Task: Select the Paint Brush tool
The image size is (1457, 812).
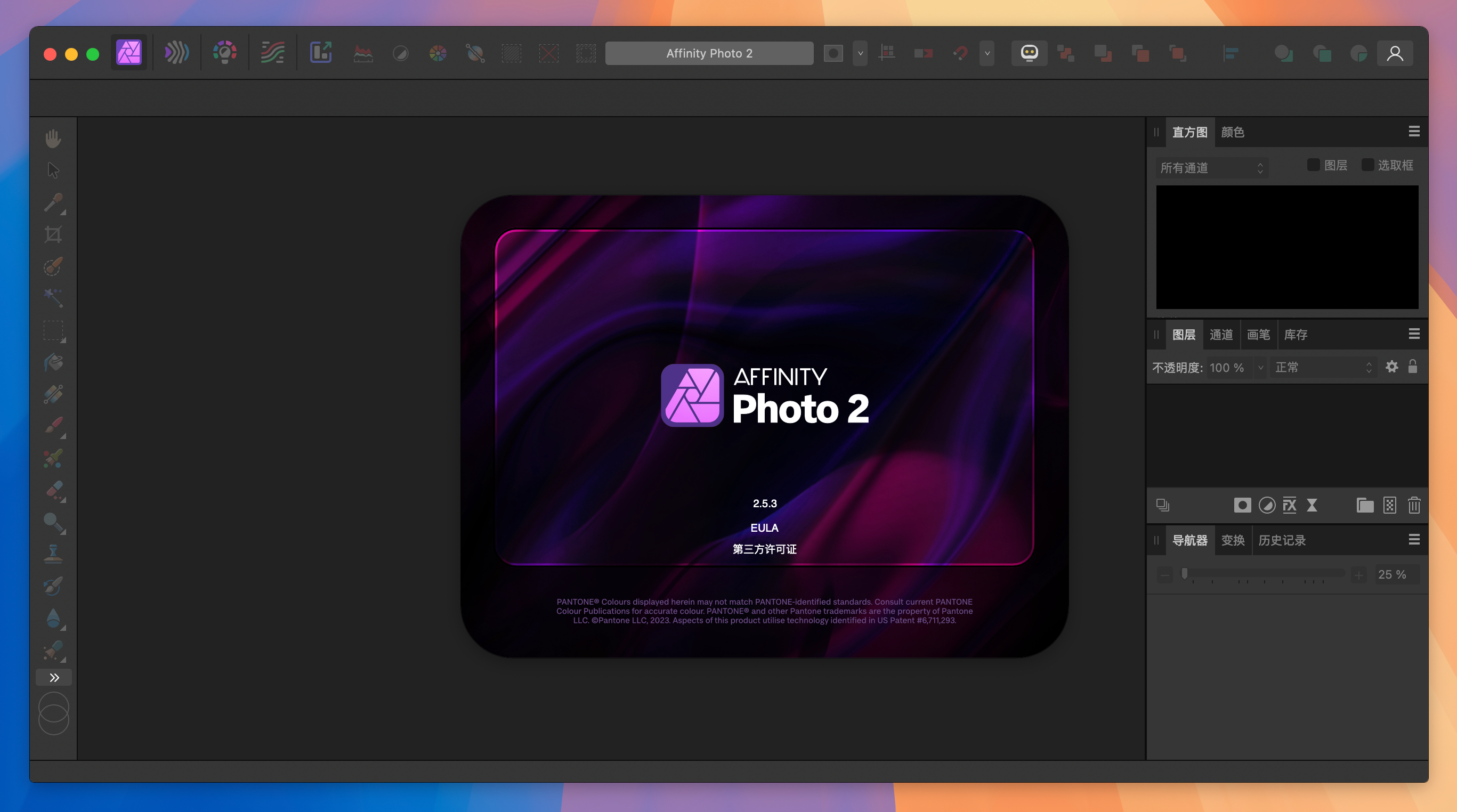Action: coord(54,426)
